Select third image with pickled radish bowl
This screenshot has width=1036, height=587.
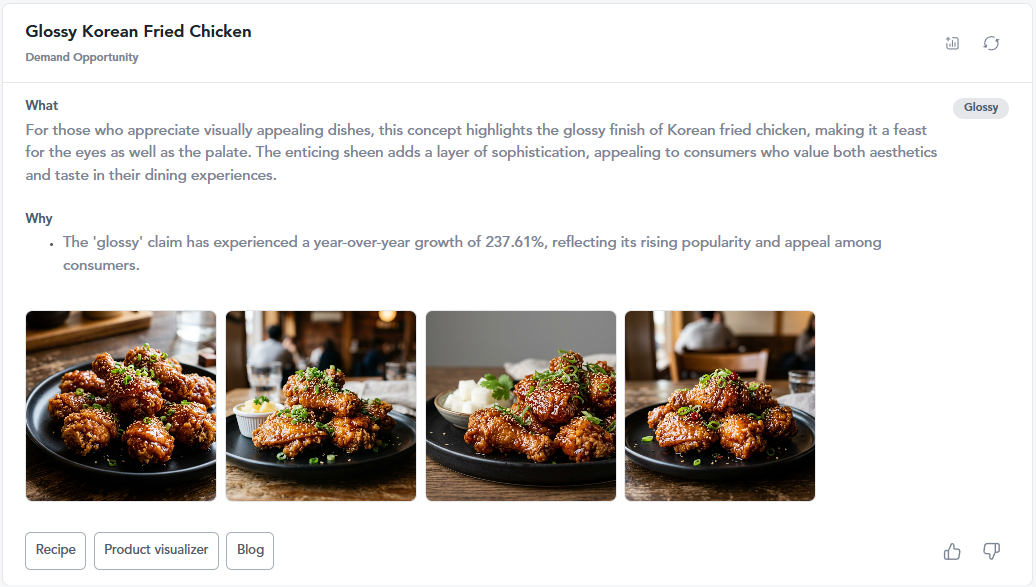coord(521,406)
